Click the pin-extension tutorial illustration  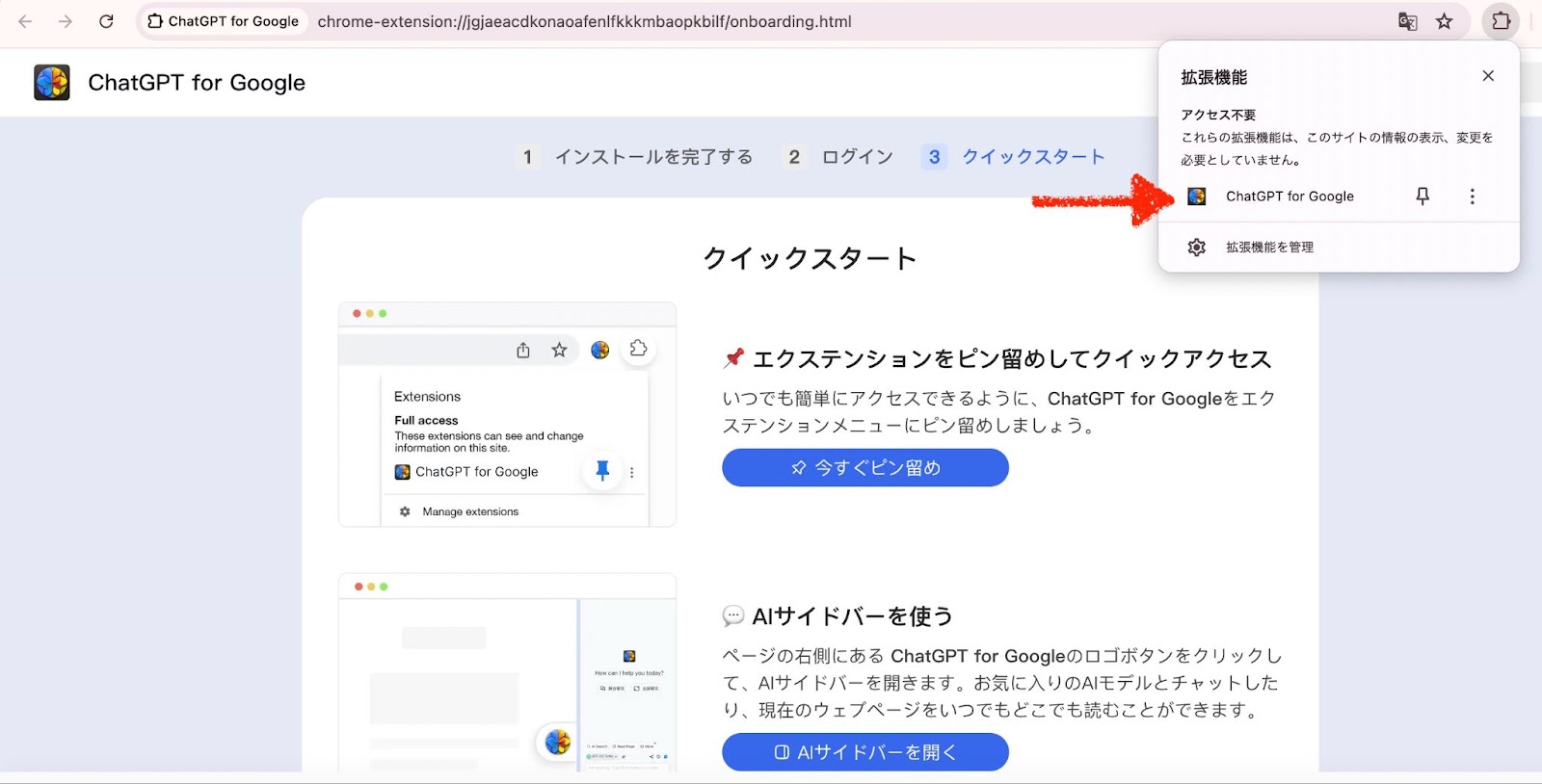507,415
